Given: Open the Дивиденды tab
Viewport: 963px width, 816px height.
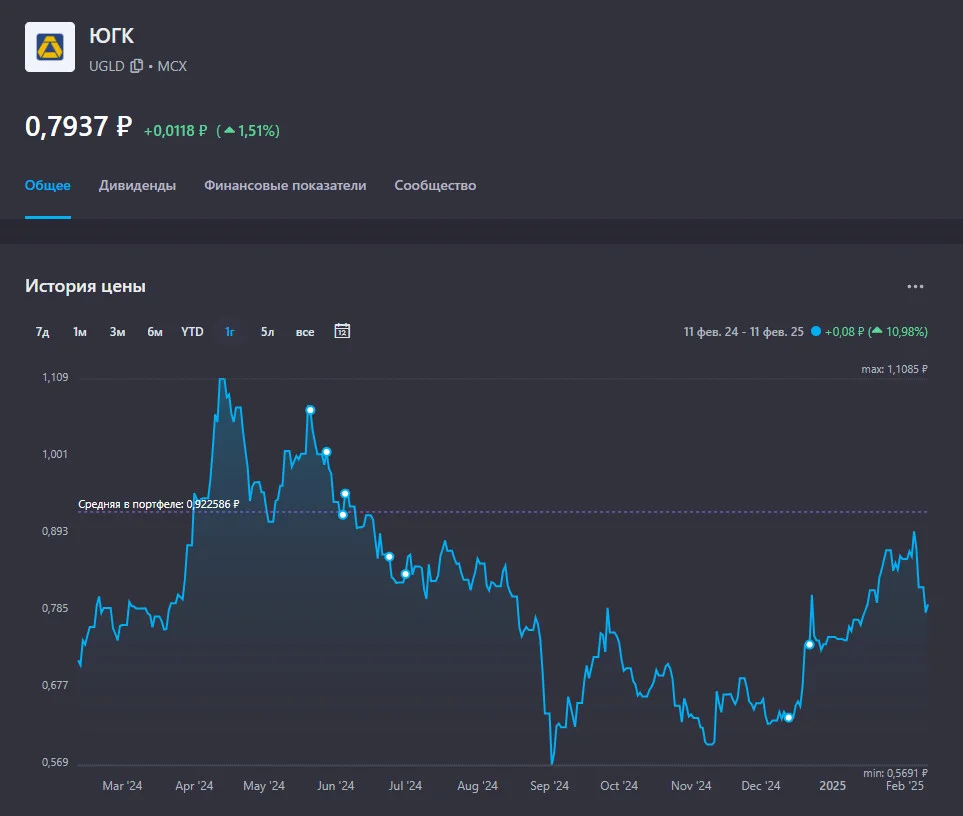Looking at the screenshot, I should coord(138,185).
